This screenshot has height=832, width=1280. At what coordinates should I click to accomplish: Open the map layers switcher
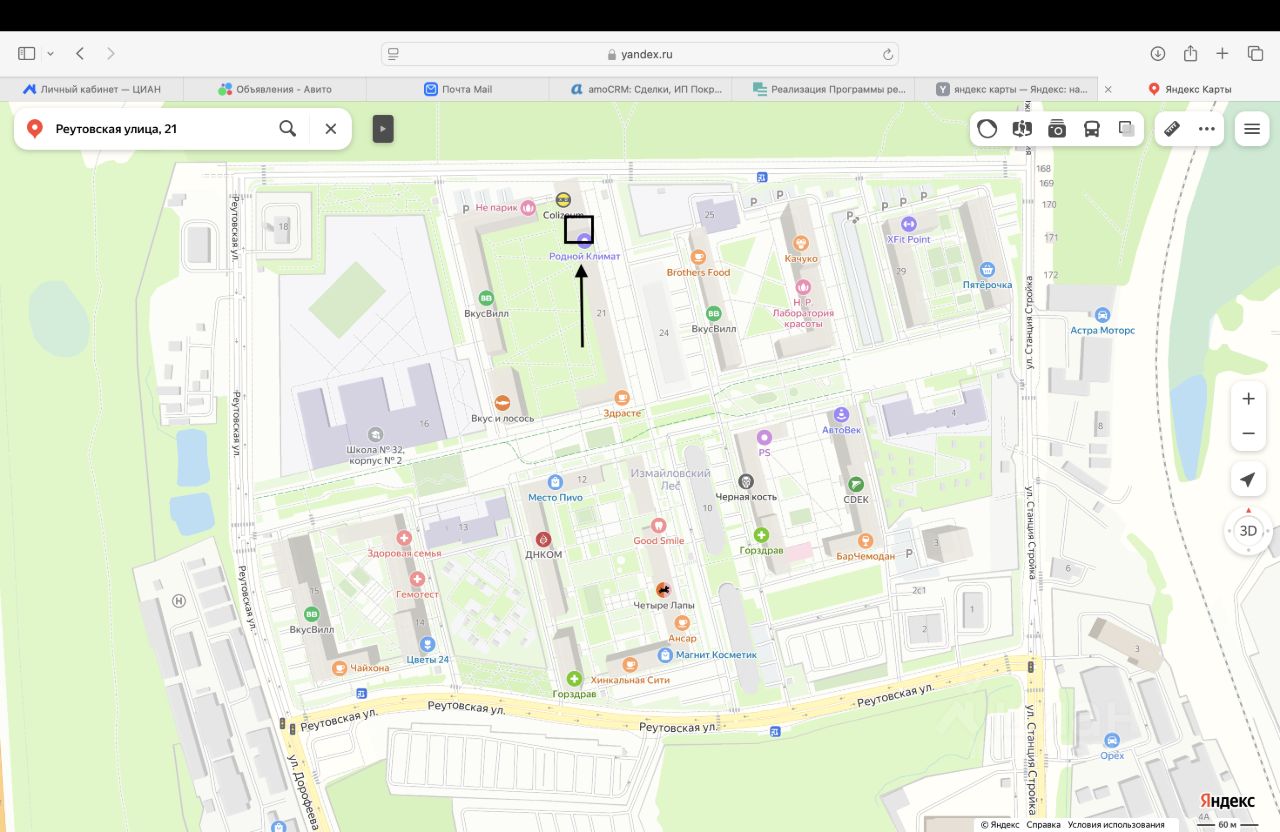pyautogui.click(x=1127, y=128)
